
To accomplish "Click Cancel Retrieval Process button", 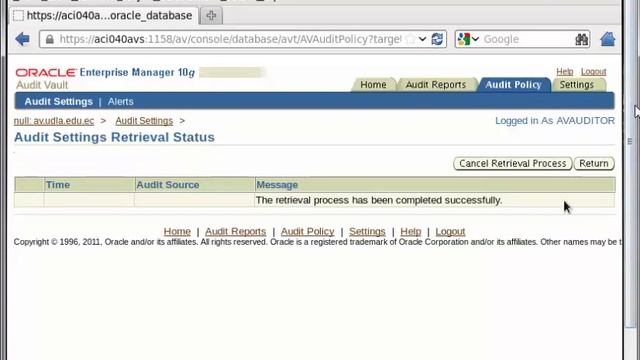I will click(x=513, y=163).
